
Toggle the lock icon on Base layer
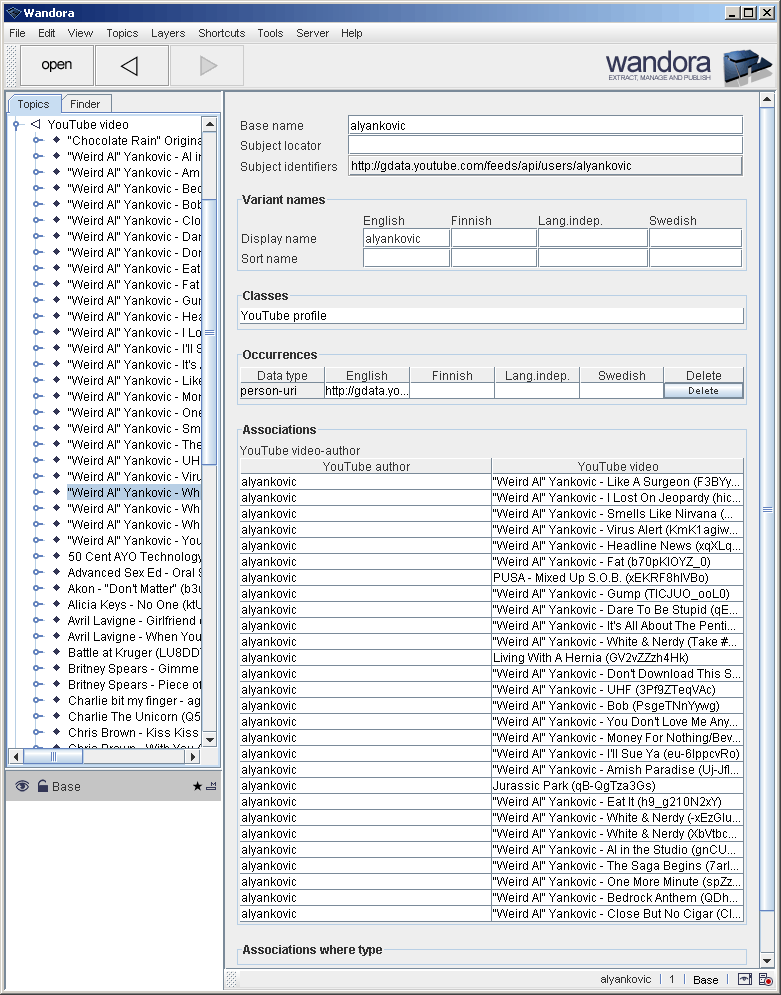click(43, 787)
